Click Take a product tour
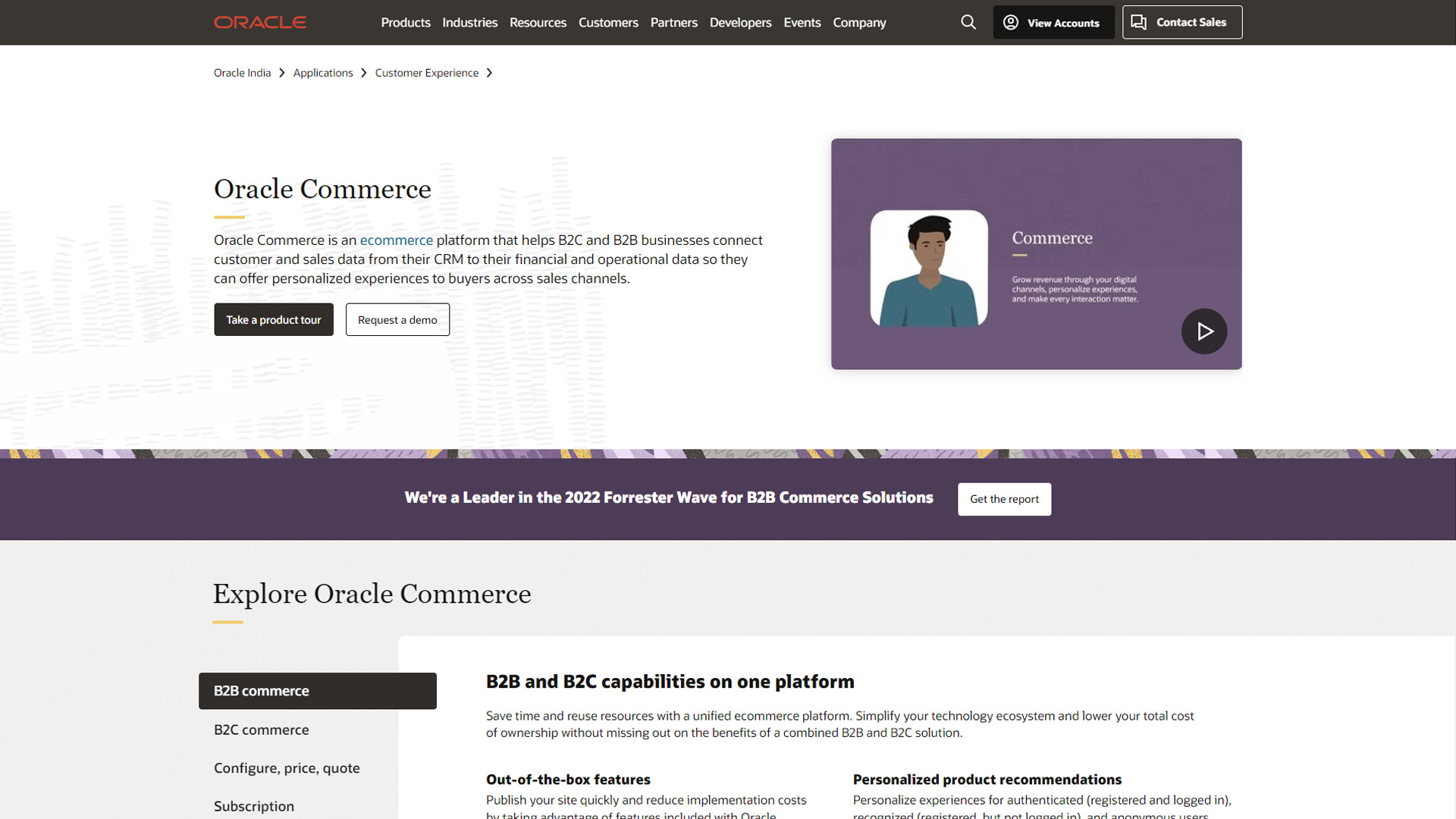This screenshot has height=819, width=1456. click(273, 319)
